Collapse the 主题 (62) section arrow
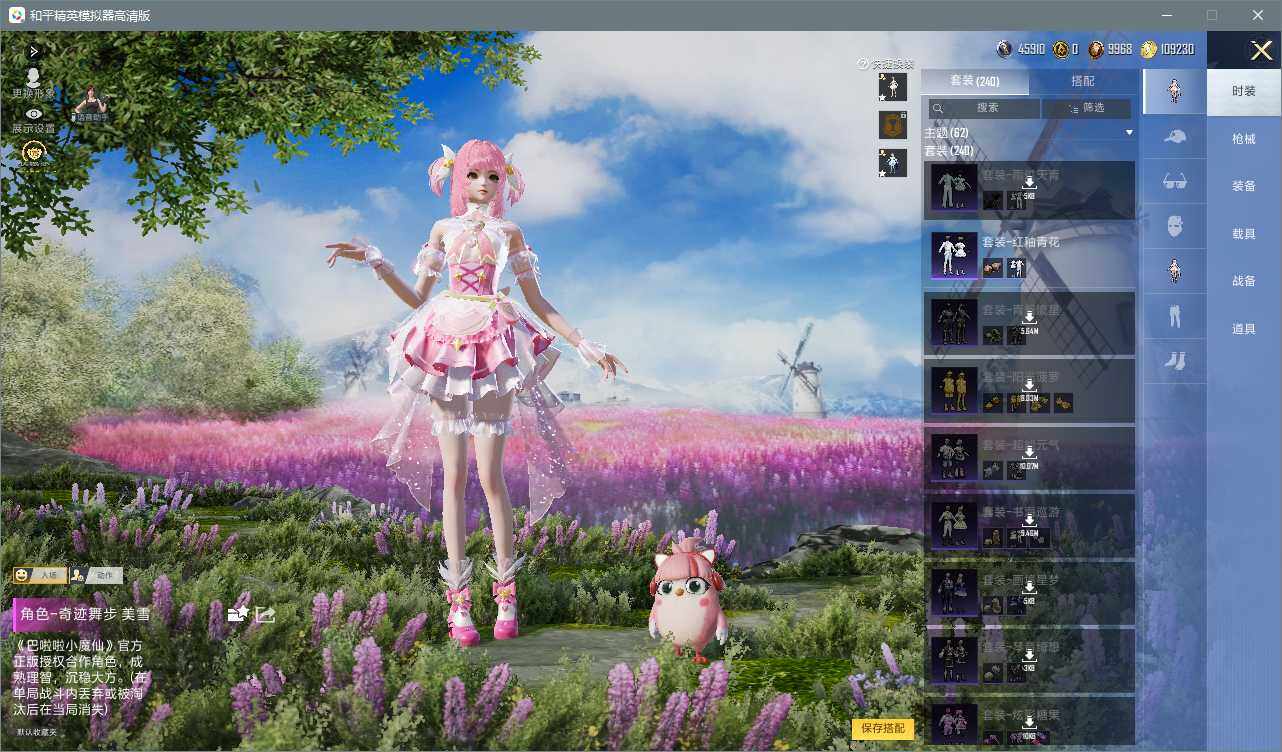The height and width of the screenshot is (752, 1282). point(1129,133)
